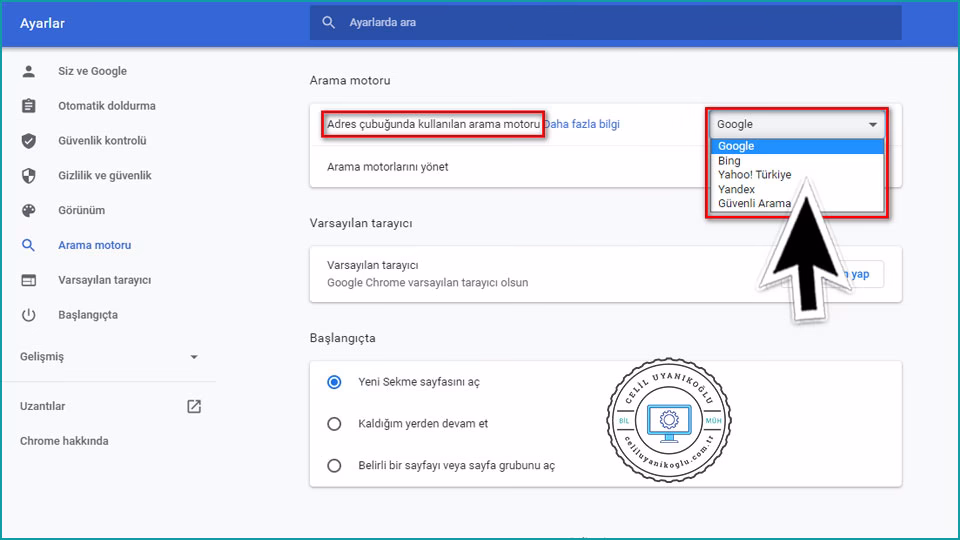Choose Google in the dropdown list
The image size is (960, 540).
tap(797, 146)
